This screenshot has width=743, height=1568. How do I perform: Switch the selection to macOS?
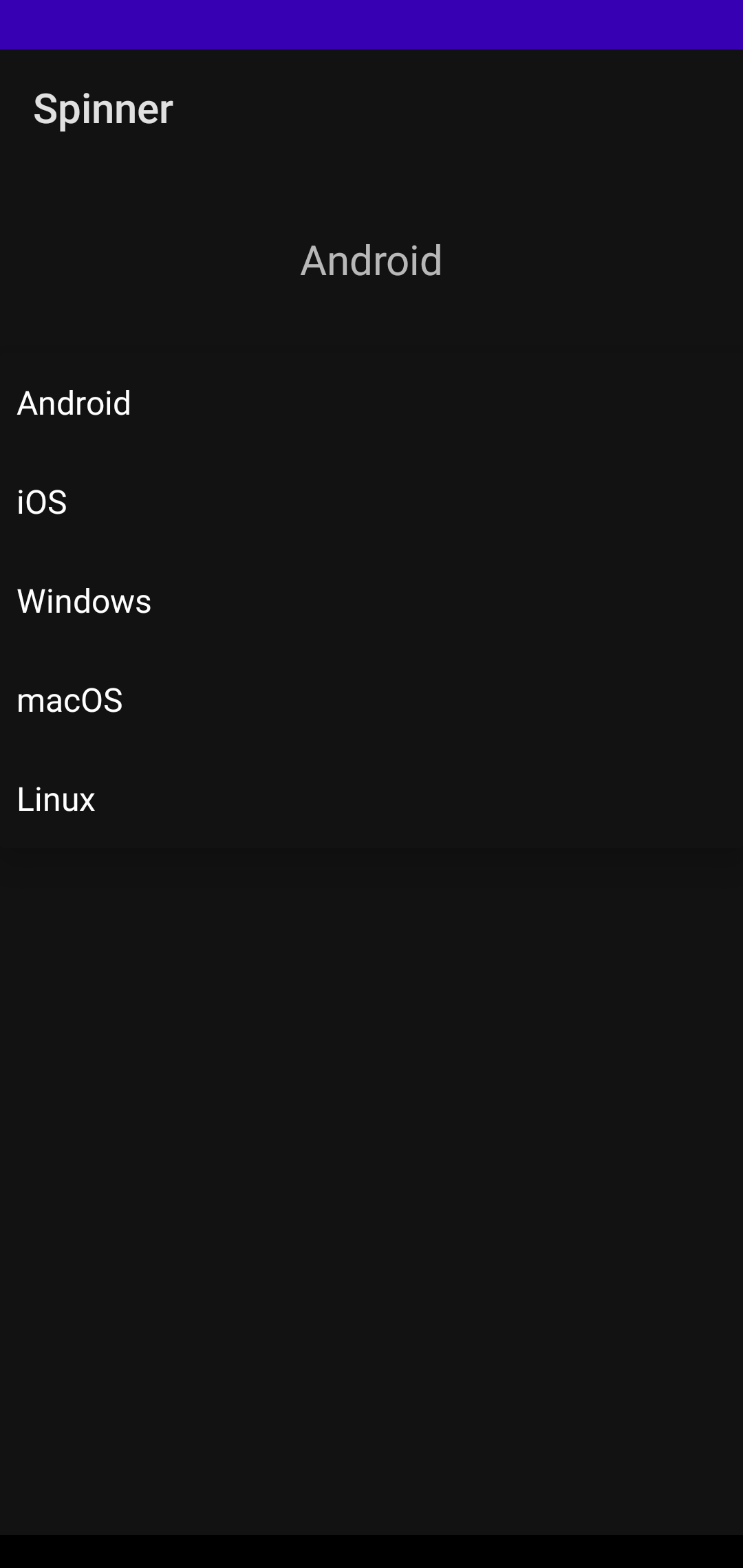pyautogui.click(x=371, y=700)
